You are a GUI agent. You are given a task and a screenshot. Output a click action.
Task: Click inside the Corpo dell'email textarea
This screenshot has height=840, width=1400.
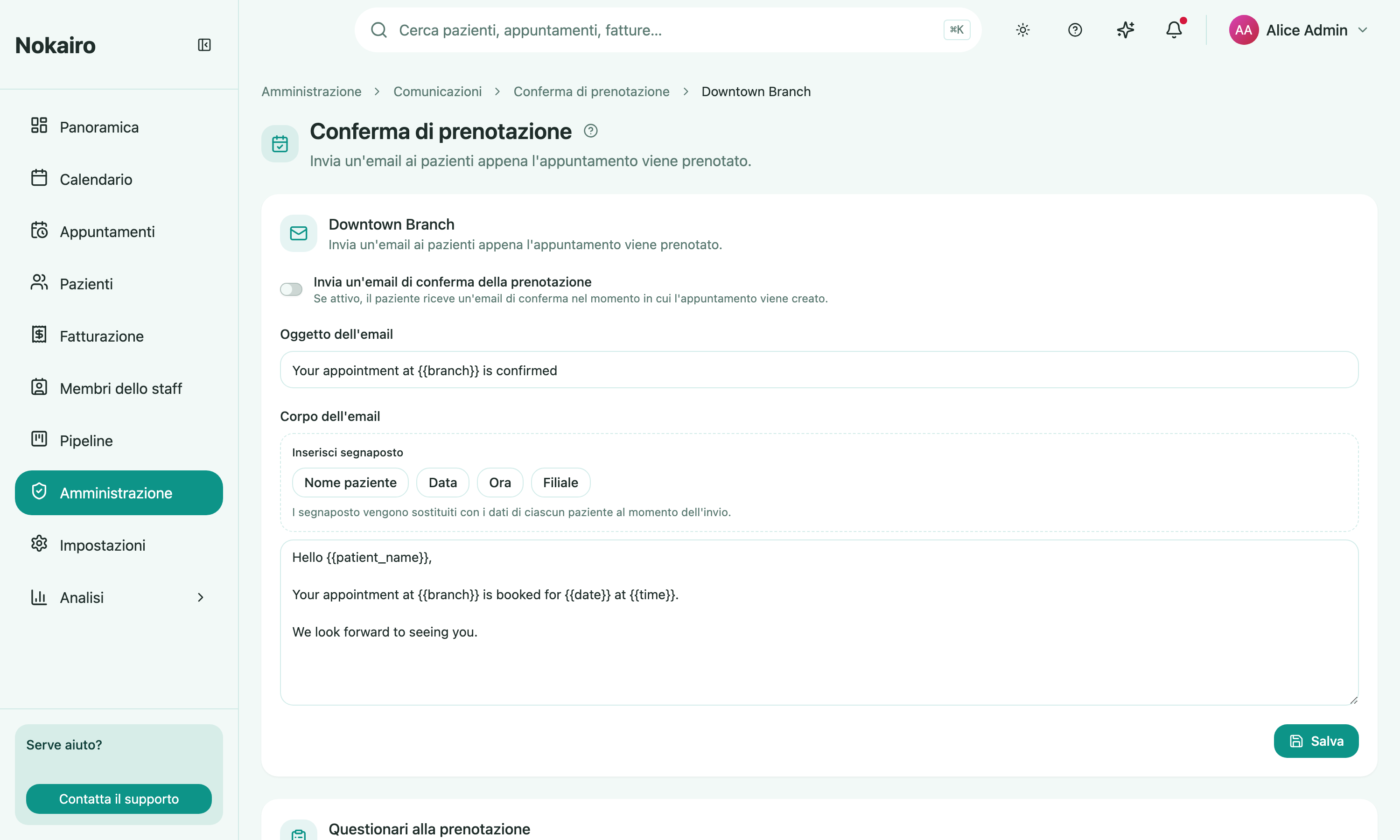(819, 622)
